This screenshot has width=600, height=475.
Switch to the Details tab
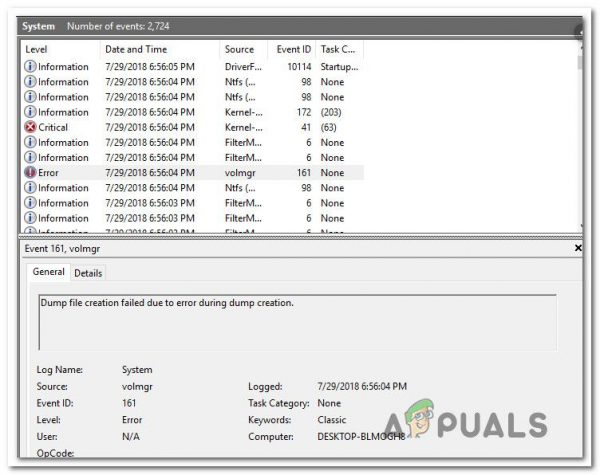[88, 273]
